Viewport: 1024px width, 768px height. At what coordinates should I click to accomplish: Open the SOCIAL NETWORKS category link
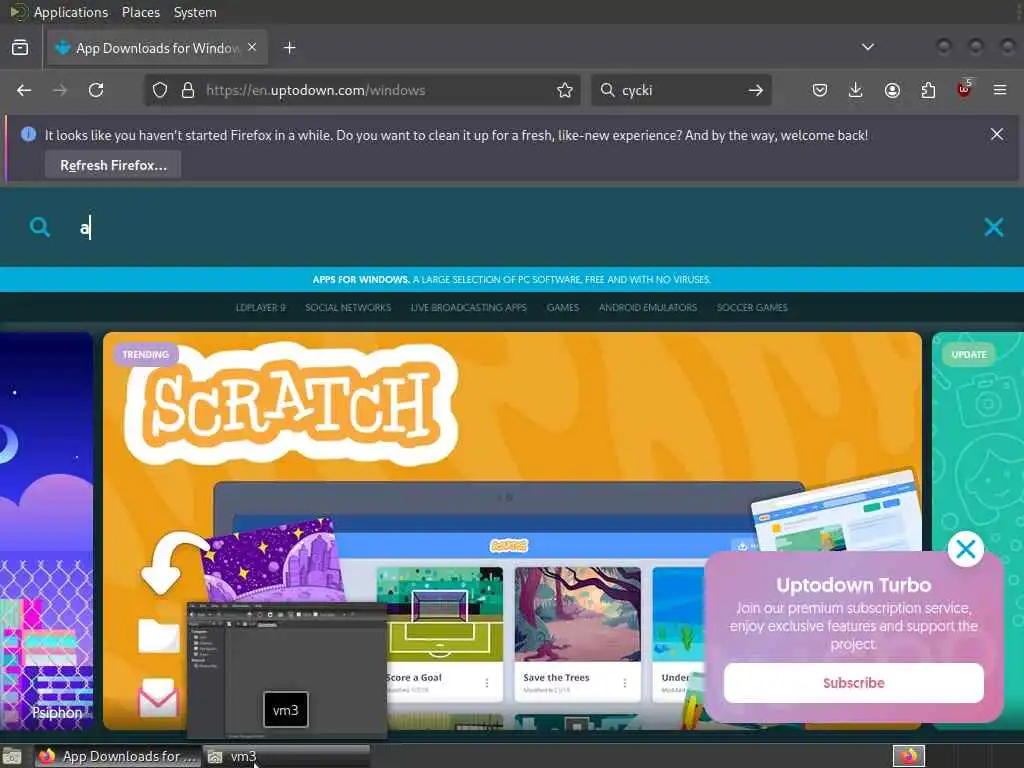pyautogui.click(x=348, y=308)
